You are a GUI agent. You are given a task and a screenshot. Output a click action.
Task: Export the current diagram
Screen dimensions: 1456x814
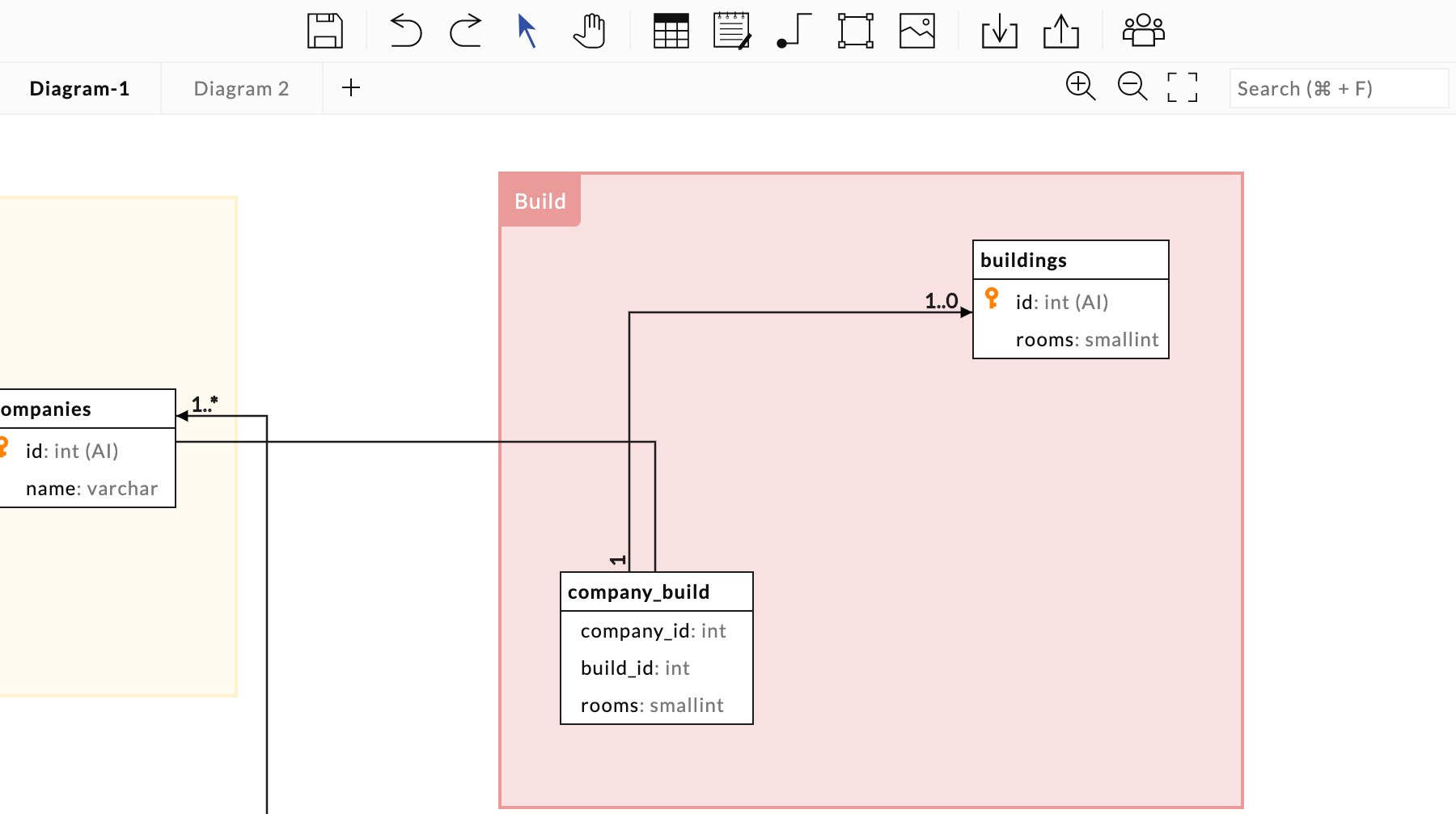click(x=1061, y=30)
